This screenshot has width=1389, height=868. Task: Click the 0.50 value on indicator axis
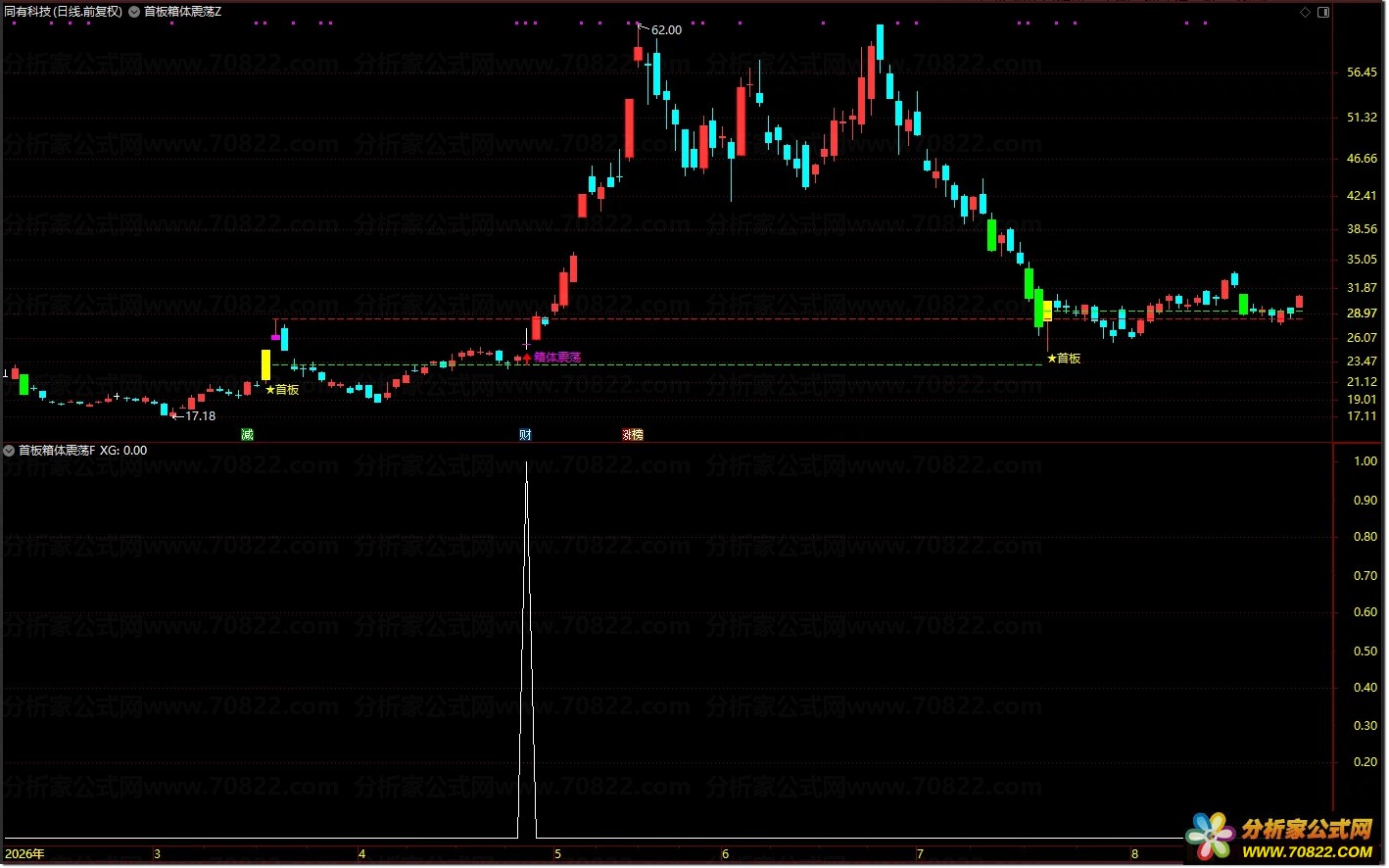coord(1365,651)
